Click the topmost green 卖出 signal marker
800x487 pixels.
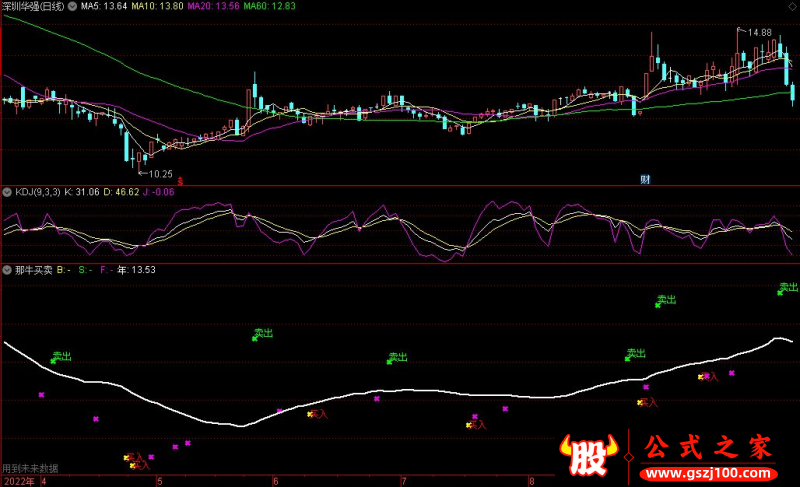click(787, 288)
